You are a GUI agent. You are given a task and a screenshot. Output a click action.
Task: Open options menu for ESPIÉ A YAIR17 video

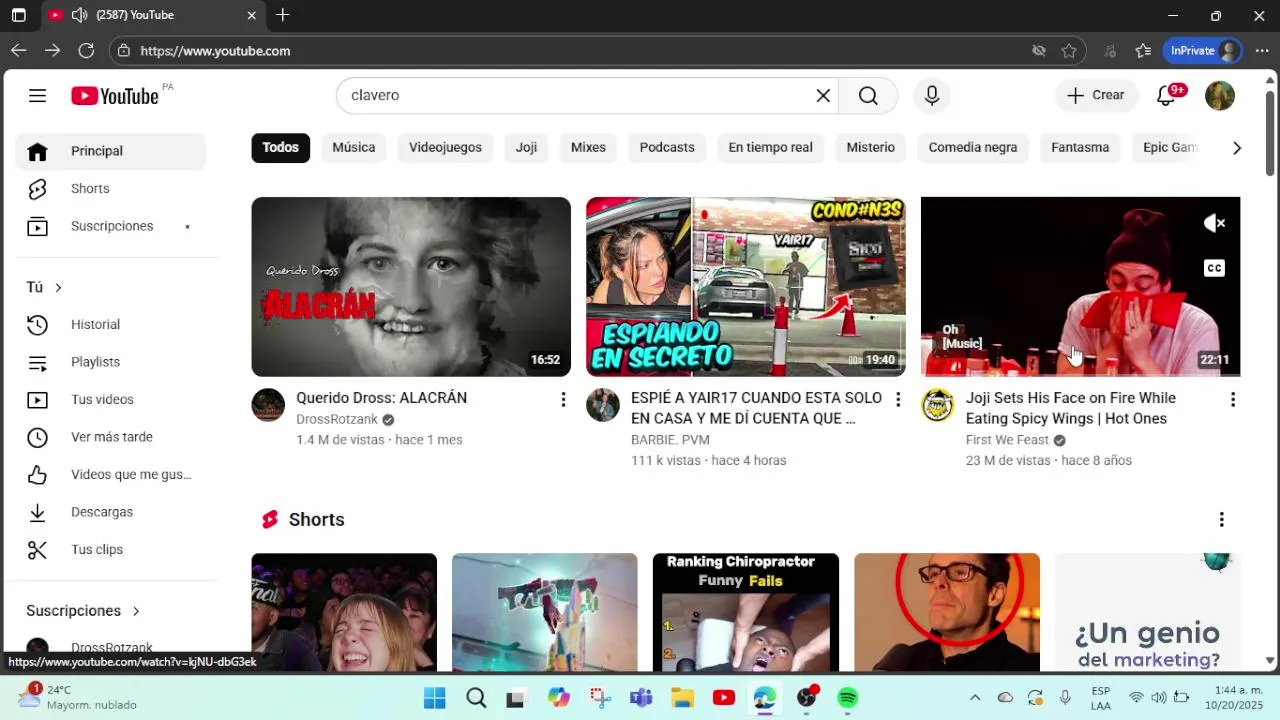tap(898, 400)
